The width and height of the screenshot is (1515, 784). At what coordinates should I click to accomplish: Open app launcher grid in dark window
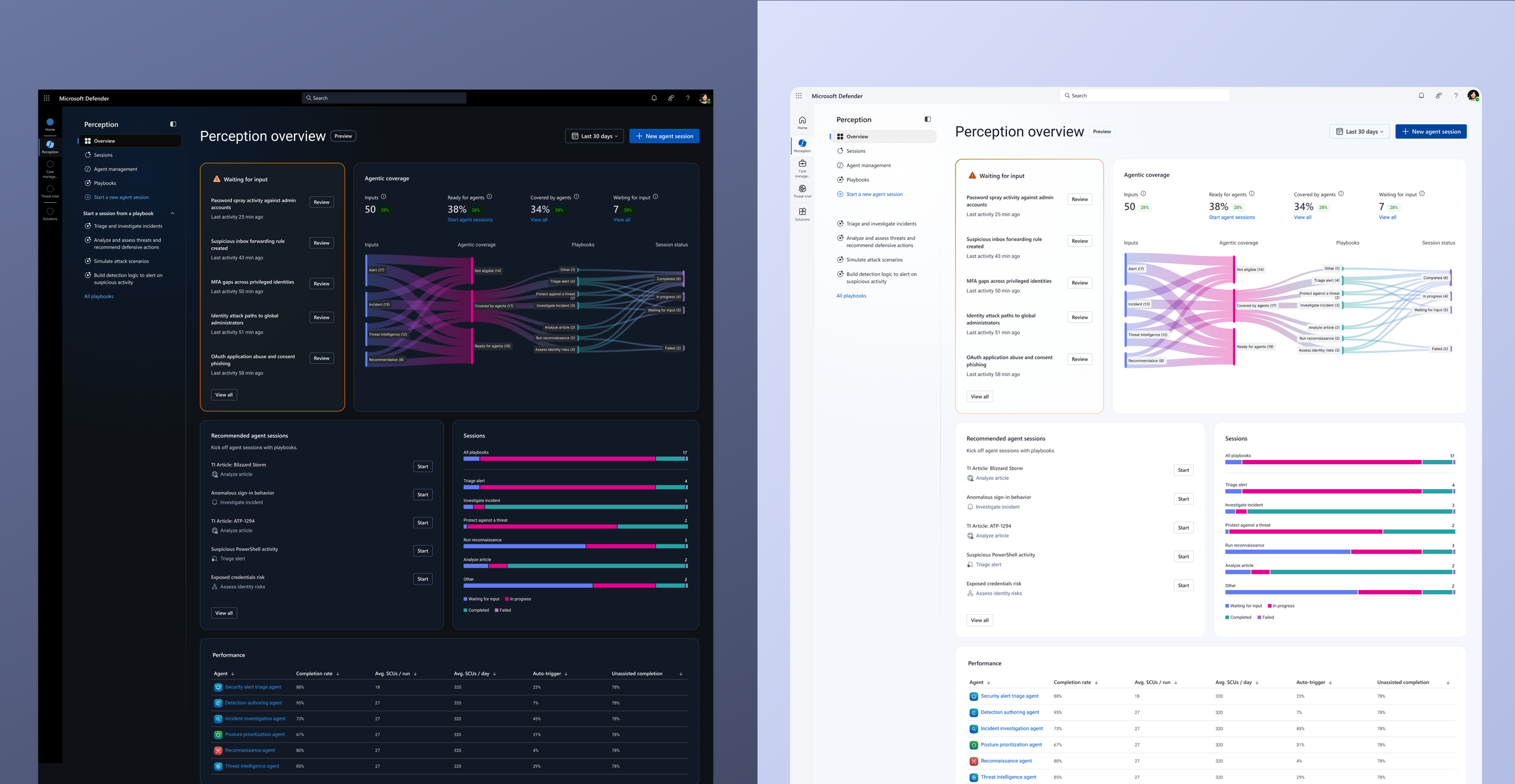pyautogui.click(x=47, y=98)
